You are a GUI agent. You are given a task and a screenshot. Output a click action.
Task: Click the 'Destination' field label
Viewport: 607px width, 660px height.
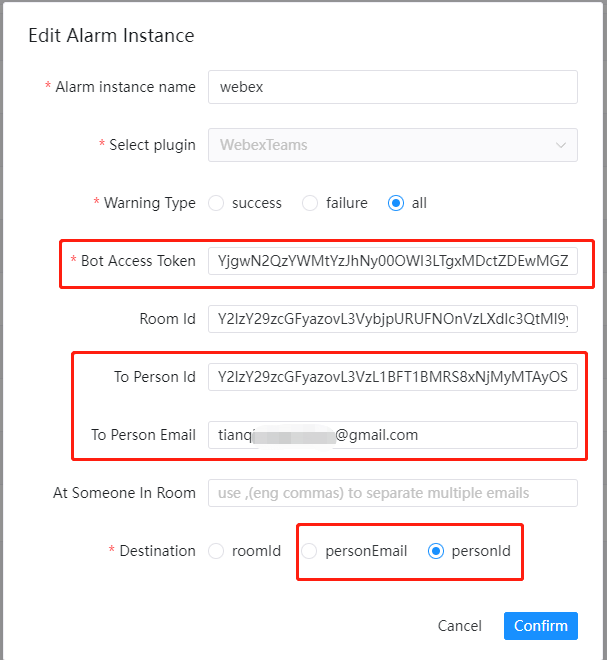pyautogui.click(x=157, y=551)
